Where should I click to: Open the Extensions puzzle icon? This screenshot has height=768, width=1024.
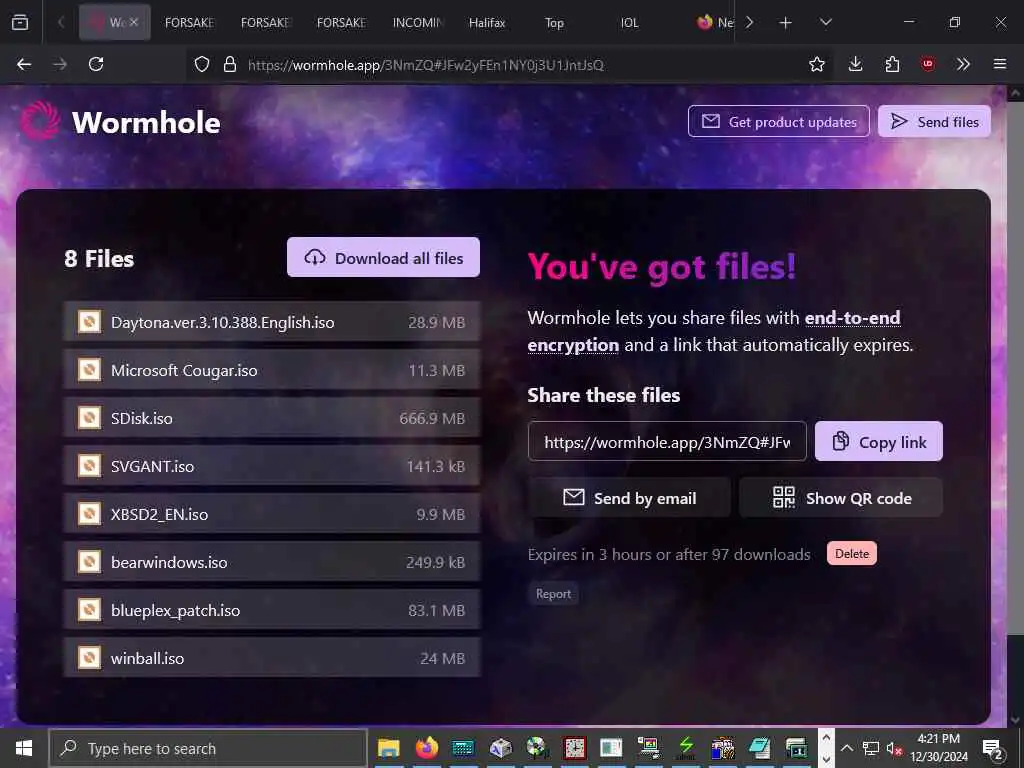click(892, 64)
